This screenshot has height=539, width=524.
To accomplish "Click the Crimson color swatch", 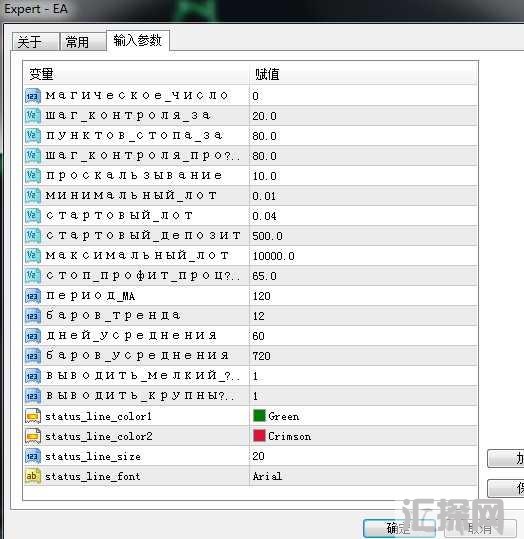I will pyautogui.click(x=259, y=436).
